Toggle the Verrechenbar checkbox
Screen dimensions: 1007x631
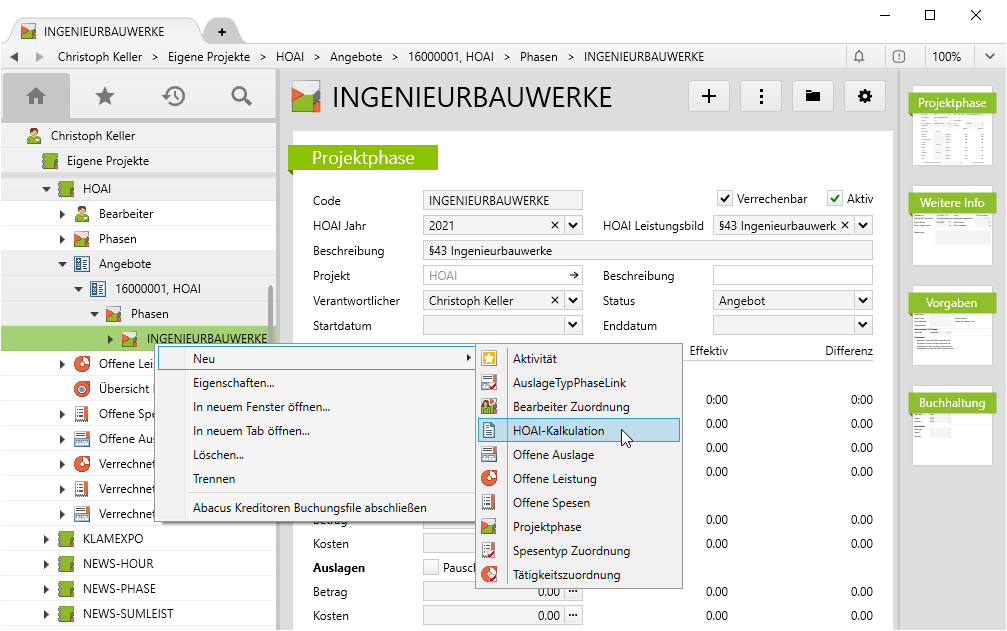pyautogui.click(x=725, y=199)
